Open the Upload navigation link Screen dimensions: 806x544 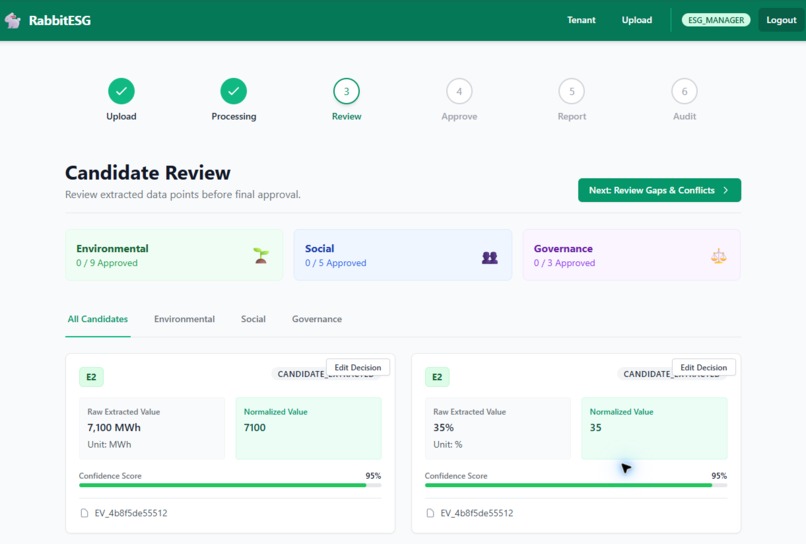pos(637,20)
